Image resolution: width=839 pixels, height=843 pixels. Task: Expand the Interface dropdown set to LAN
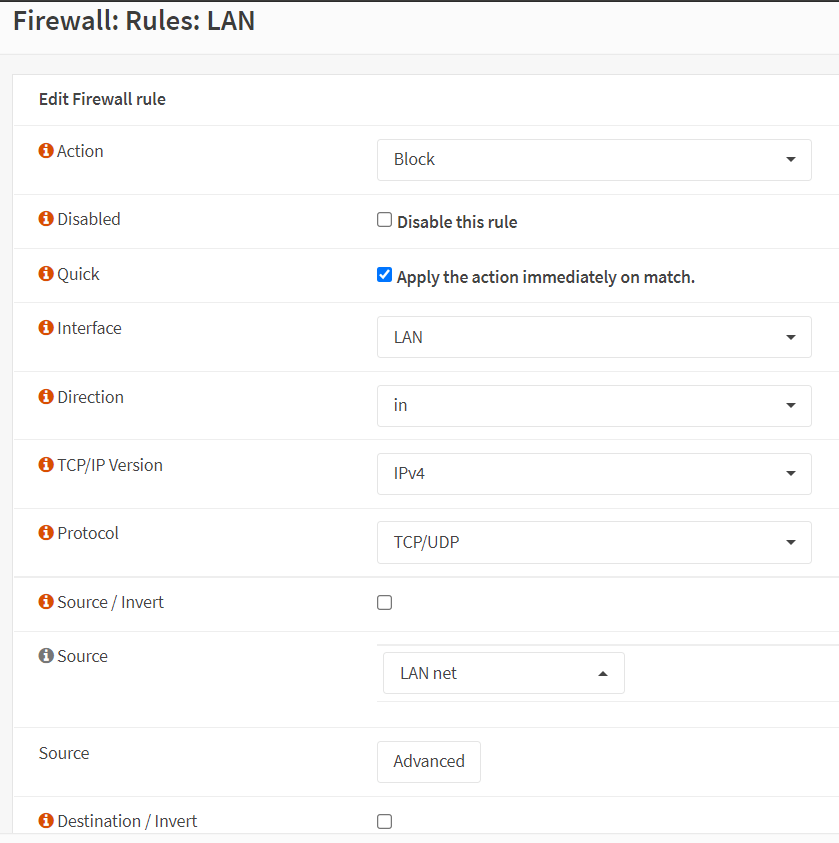[x=594, y=337]
